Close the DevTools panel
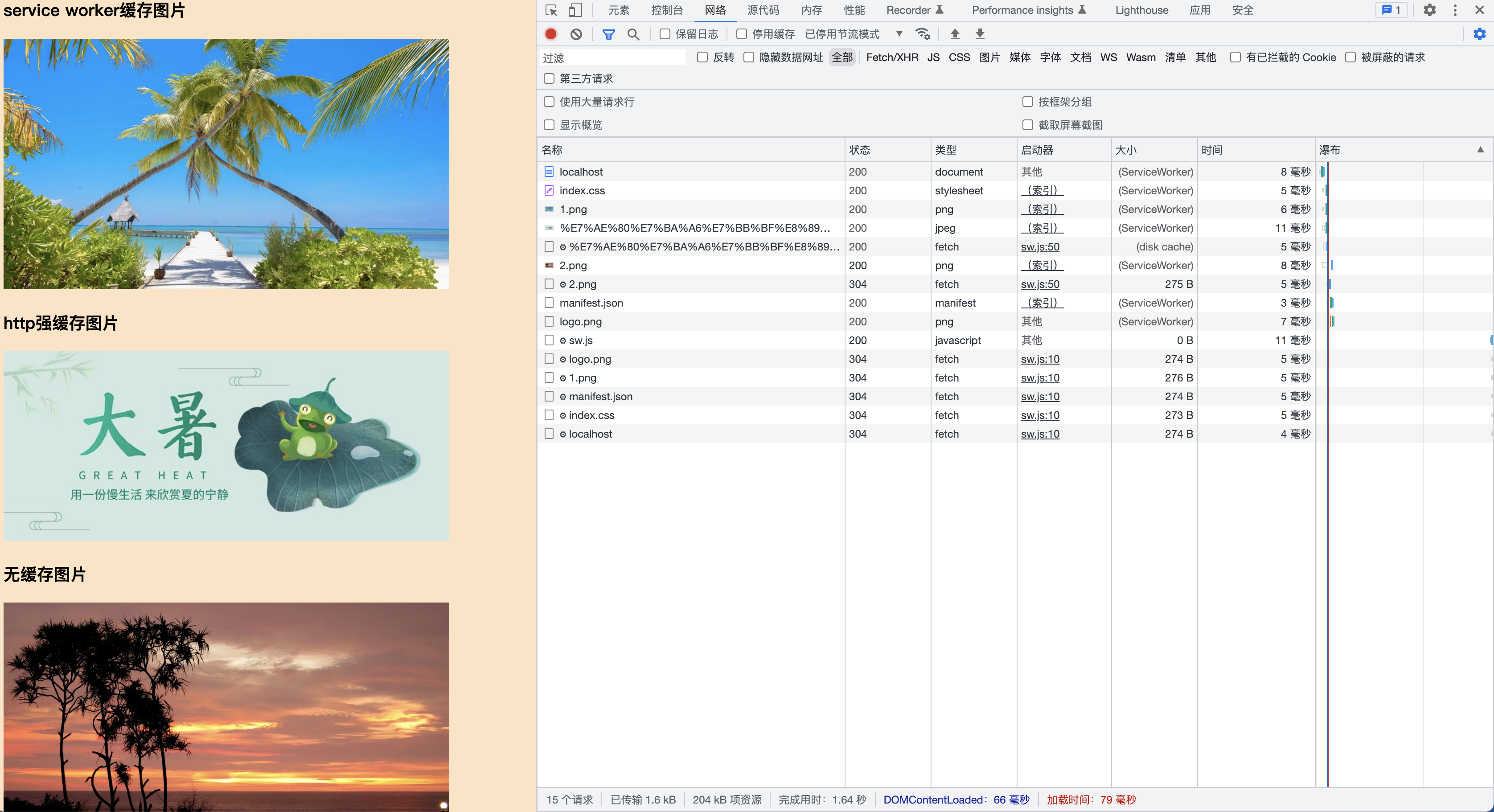Screen dimensions: 1494x812 [1479, 10]
